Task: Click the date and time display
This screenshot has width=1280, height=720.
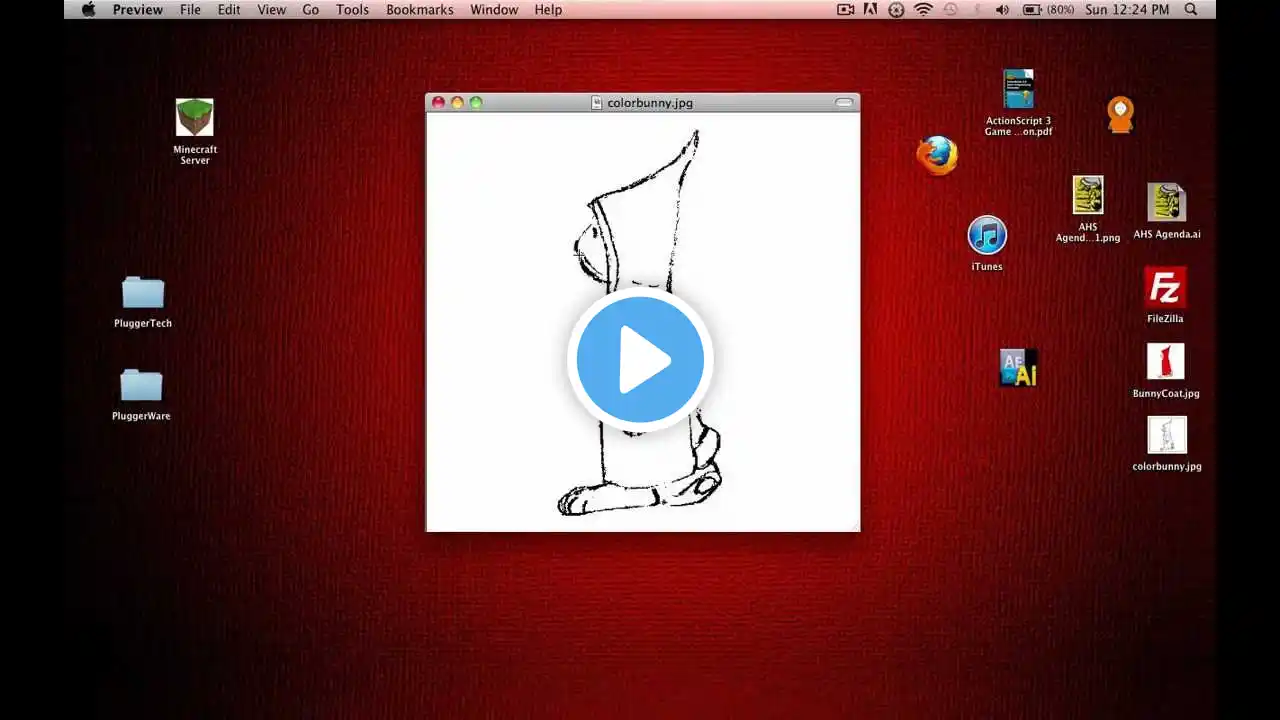Action: [x=1126, y=10]
